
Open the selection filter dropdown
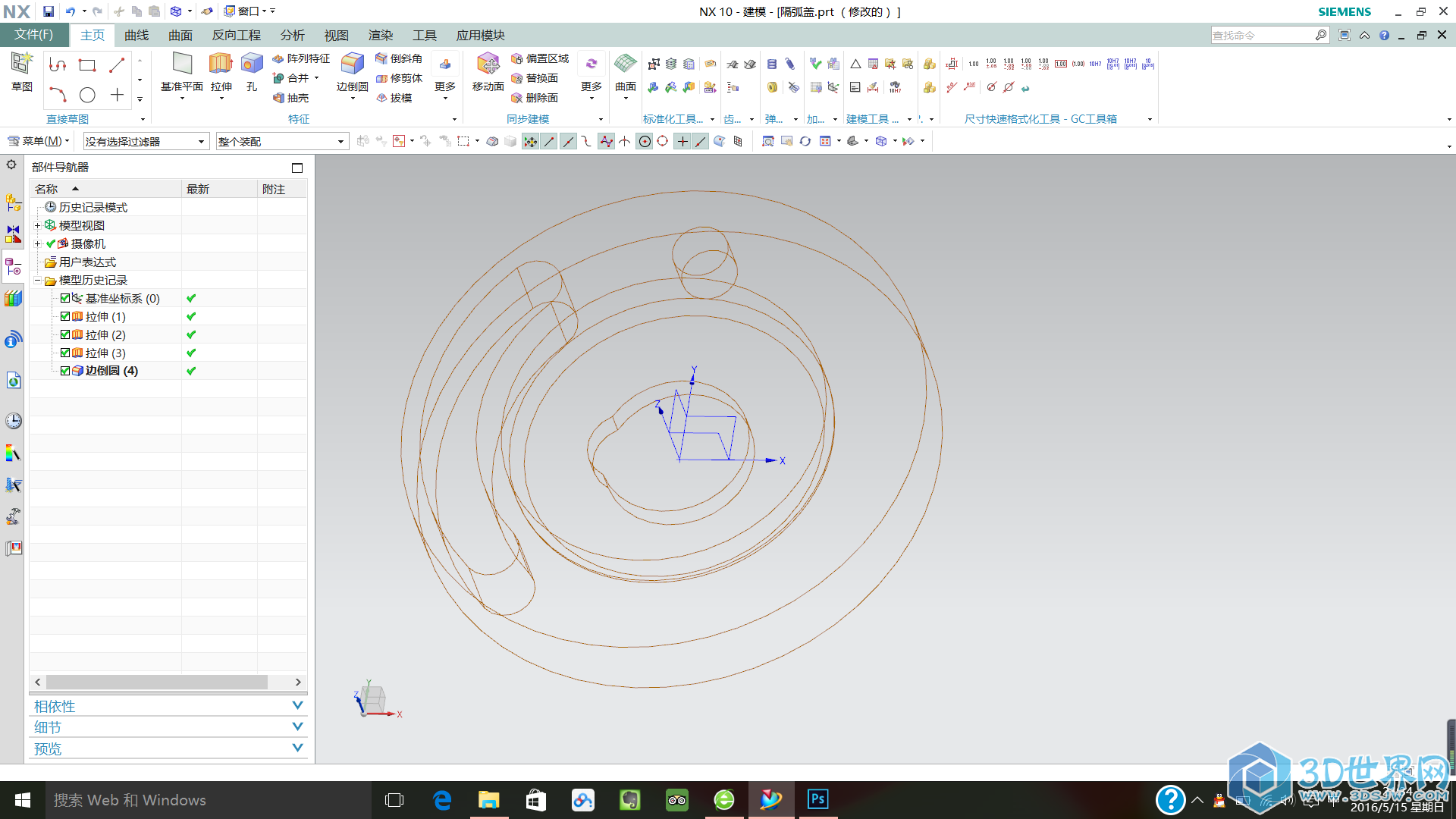[x=146, y=141]
